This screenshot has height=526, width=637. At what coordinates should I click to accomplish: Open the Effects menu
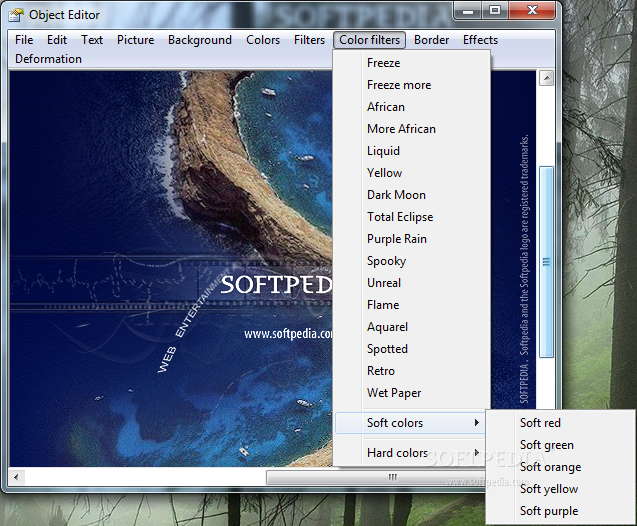(x=480, y=40)
